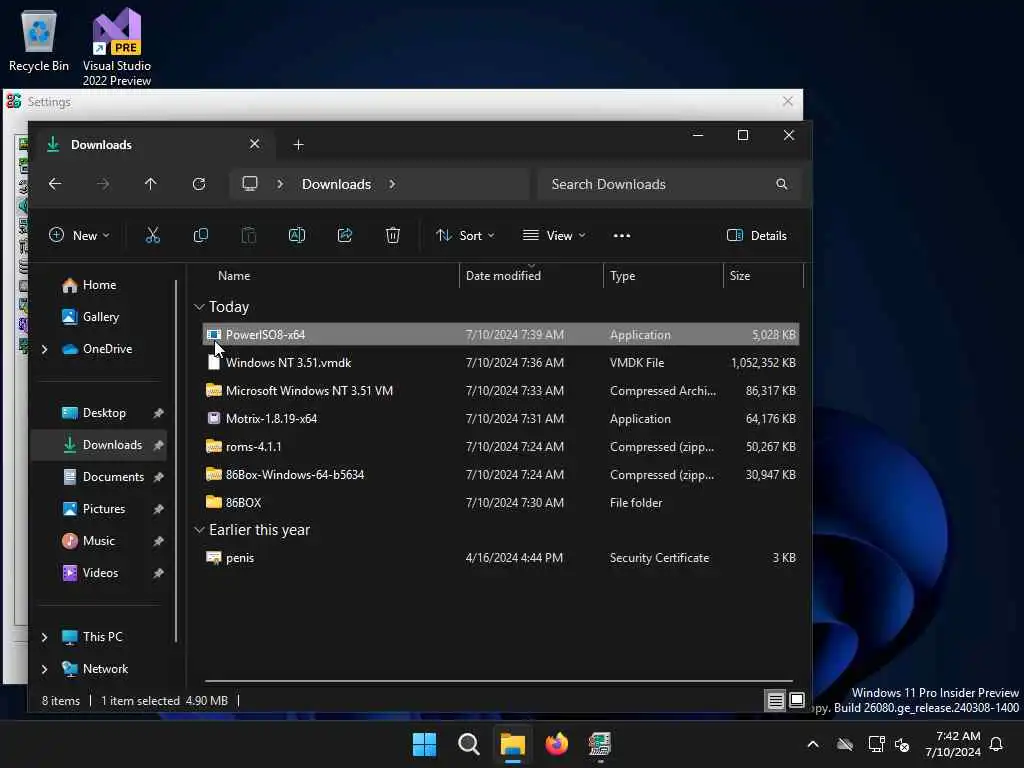Expand This PC tree node
The height and width of the screenshot is (768, 1024).
[x=44, y=637]
